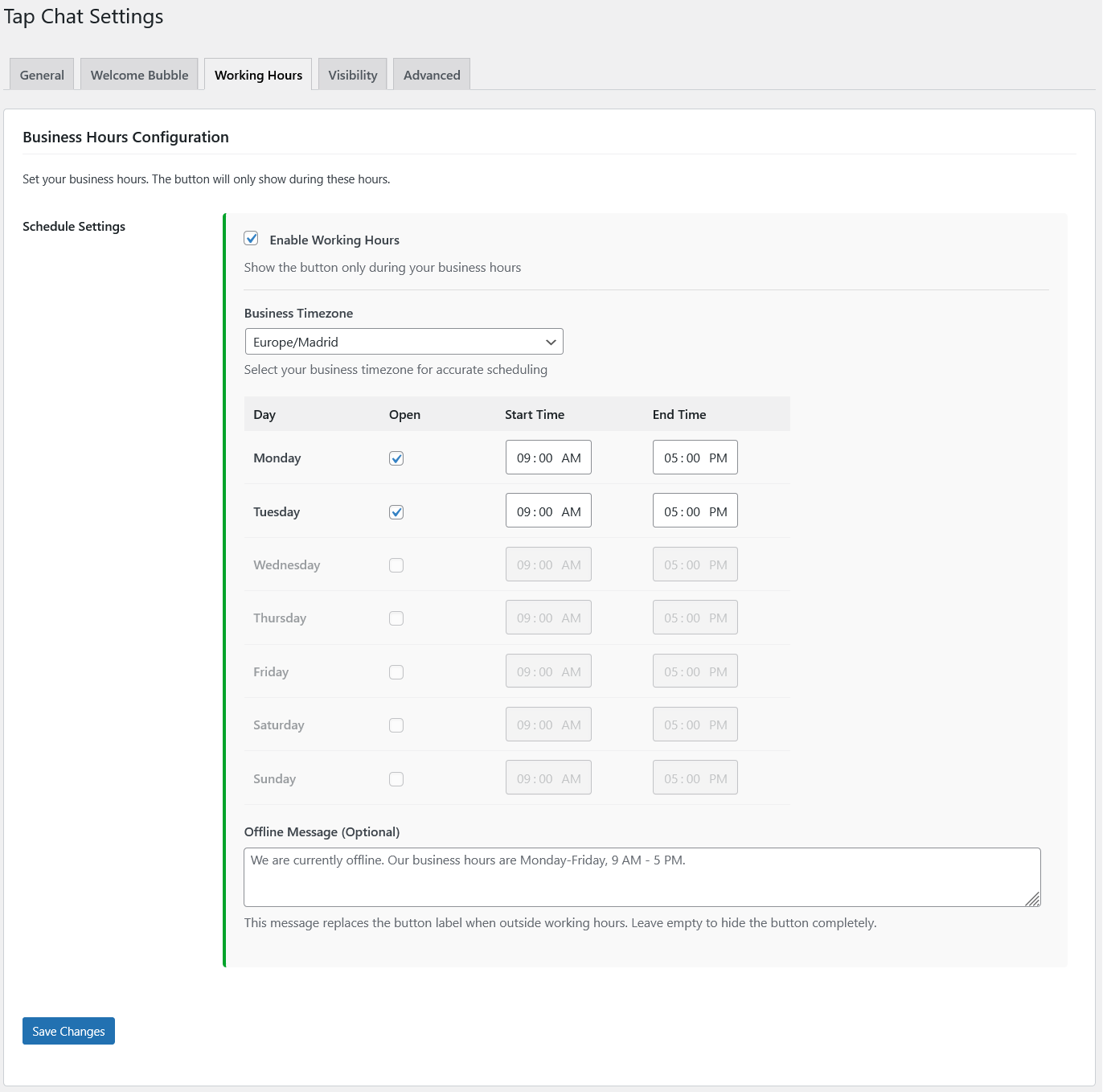The image size is (1103, 1092).
Task: Click the textarea resize handle
Action: click(x=1033, y=901)
